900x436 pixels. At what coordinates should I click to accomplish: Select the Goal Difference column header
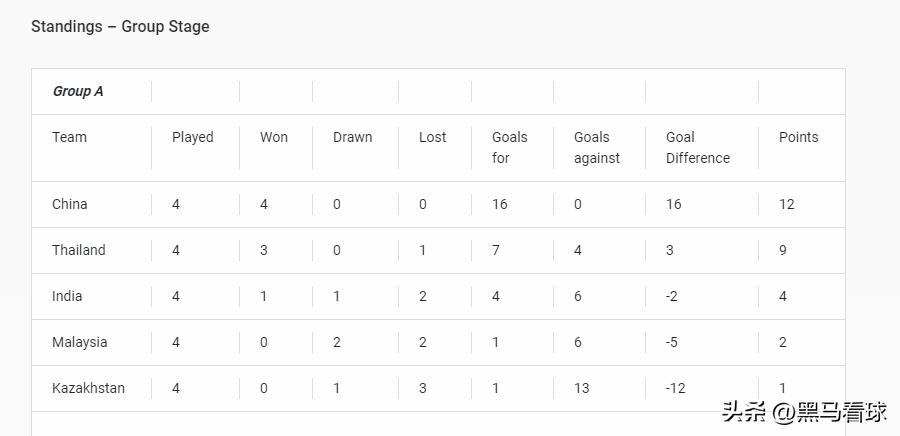click(697, 147)
